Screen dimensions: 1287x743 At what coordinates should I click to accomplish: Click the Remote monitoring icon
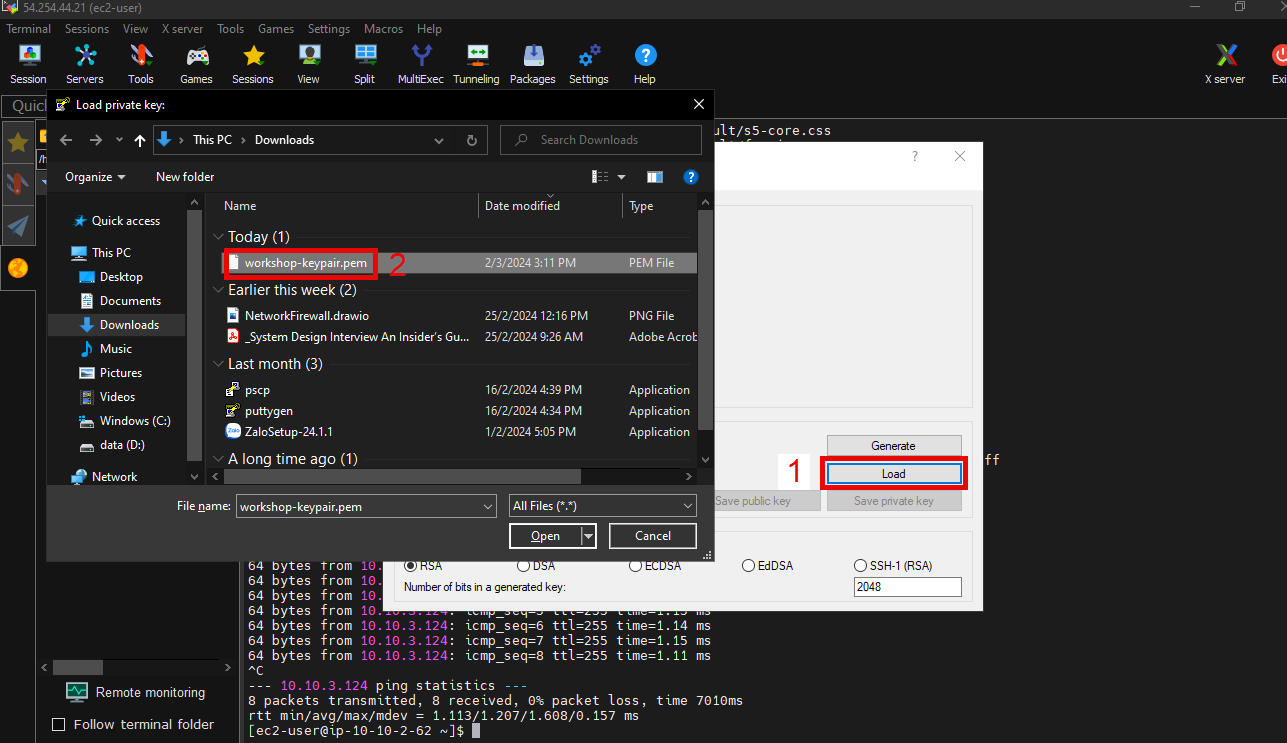coord(76,692)
